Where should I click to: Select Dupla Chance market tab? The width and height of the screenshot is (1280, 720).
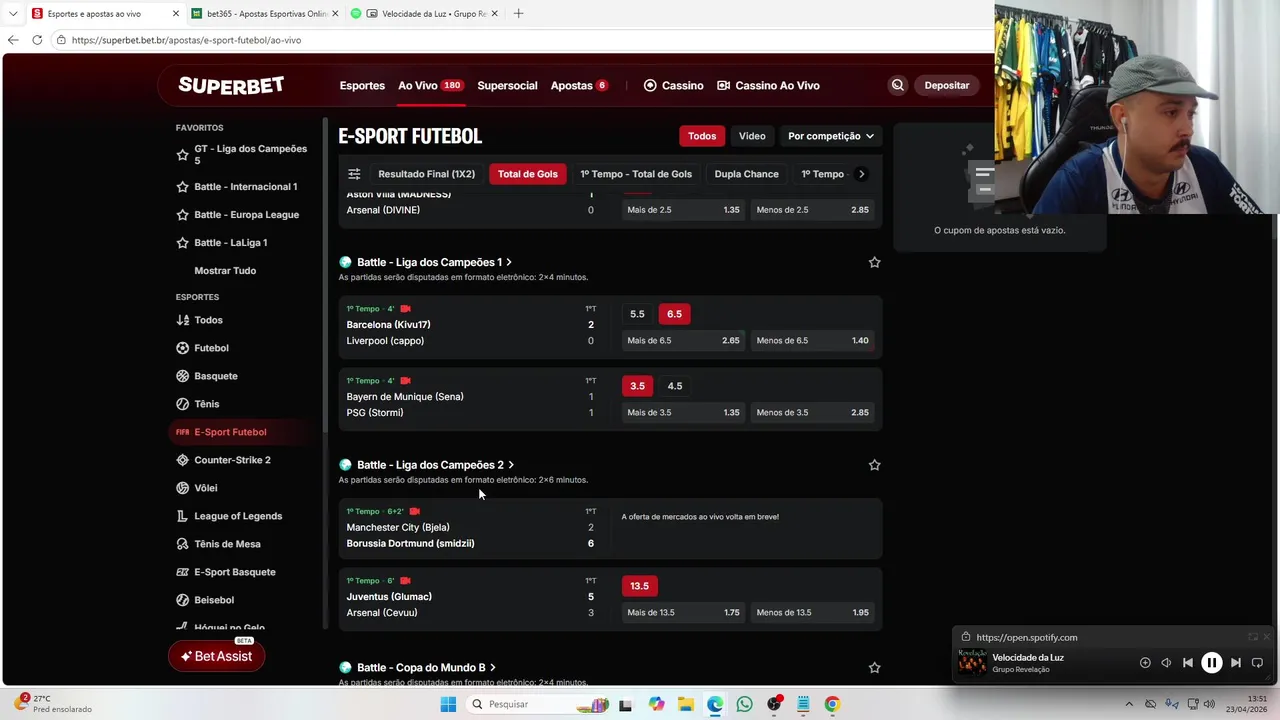coord(746,174)
